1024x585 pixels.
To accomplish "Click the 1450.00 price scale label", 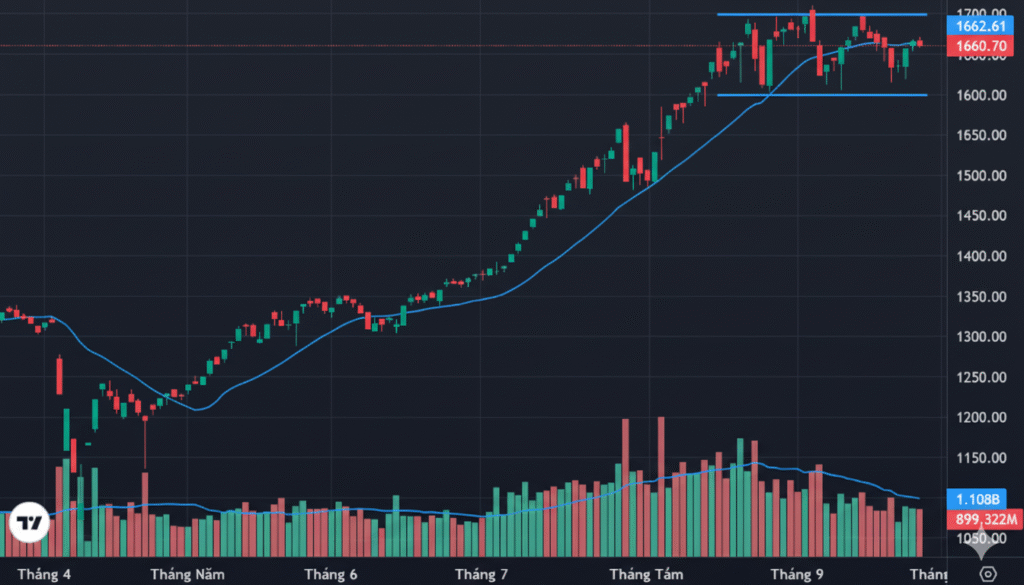I will click(980, 216).
